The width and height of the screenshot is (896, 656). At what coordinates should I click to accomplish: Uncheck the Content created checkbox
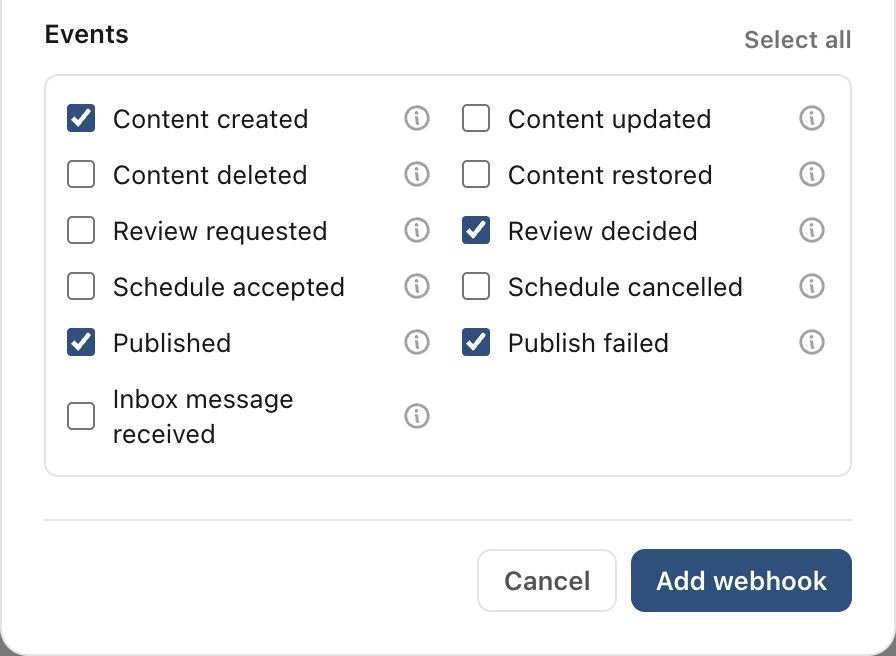[x=81, y=118]
